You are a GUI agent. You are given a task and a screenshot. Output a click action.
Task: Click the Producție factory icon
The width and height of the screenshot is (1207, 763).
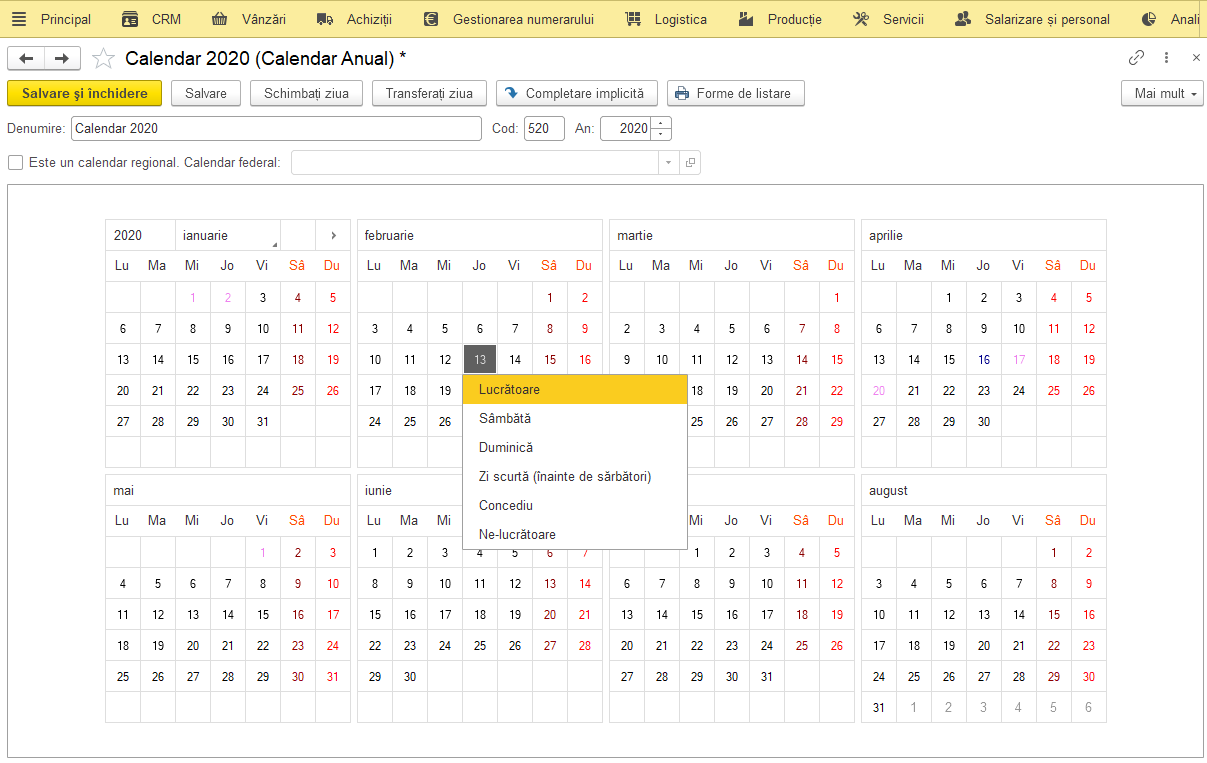[746, 19]
